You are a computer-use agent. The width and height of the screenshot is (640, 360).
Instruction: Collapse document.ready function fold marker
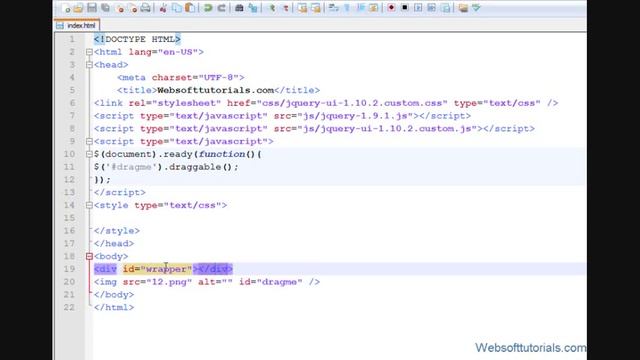[x=89, y=154]
